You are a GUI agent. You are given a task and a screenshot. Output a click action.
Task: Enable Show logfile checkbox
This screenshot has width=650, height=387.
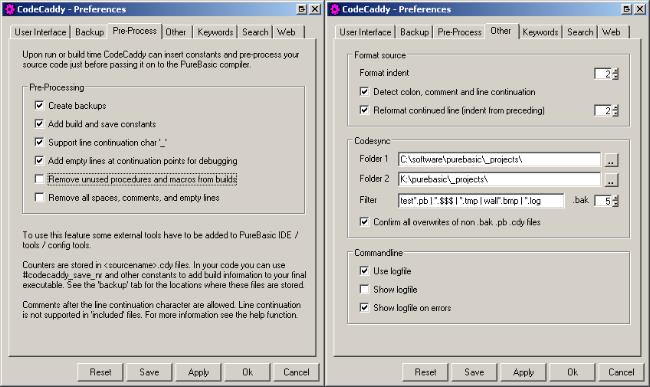click(x=364, y=289)
